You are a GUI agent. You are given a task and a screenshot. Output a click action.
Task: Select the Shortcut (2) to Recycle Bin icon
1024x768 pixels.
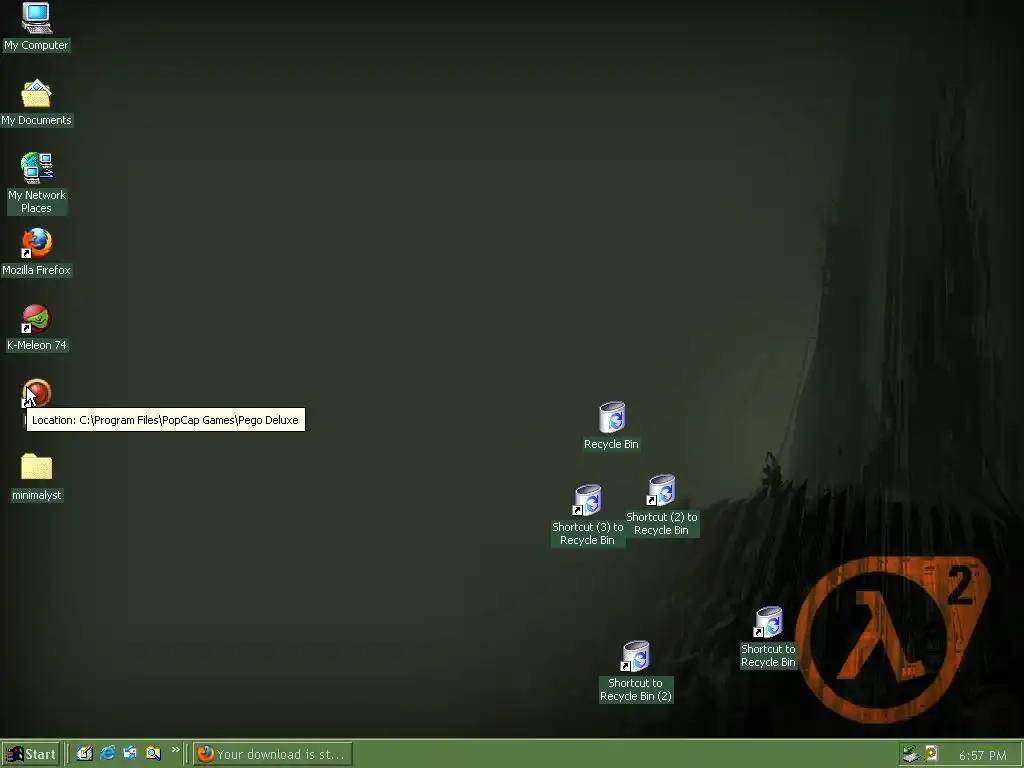[661, 490]
